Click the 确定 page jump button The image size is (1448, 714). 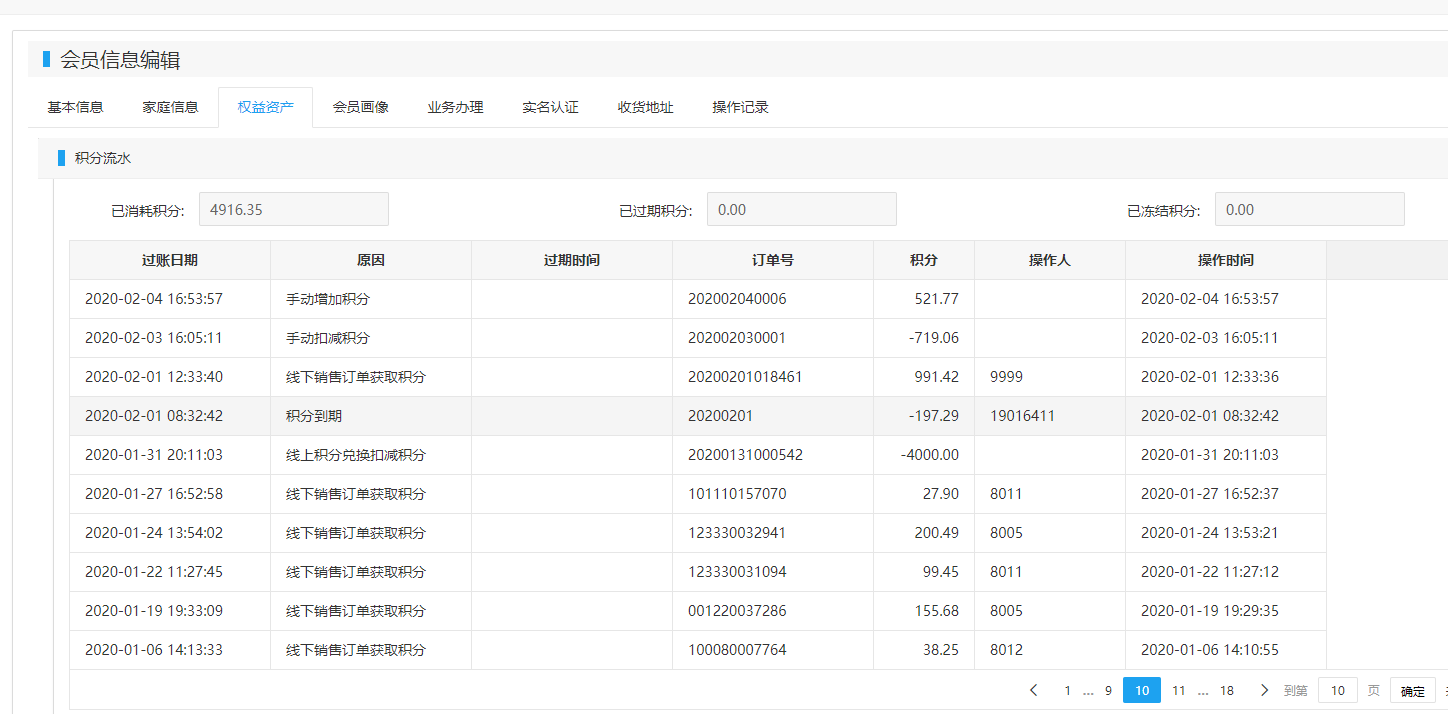[1412, 691]
